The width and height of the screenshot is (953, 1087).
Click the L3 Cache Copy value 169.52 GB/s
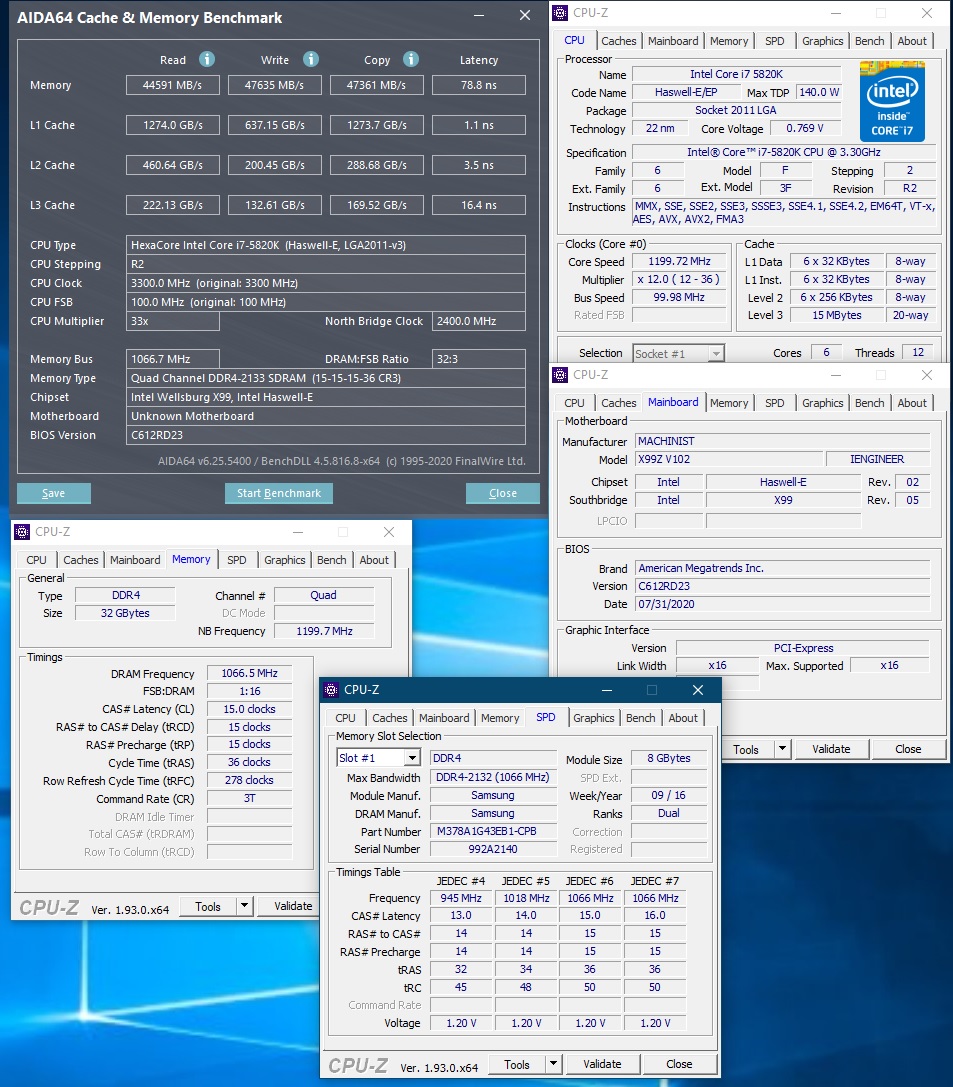pyautogui.click(x=377, y=205)
